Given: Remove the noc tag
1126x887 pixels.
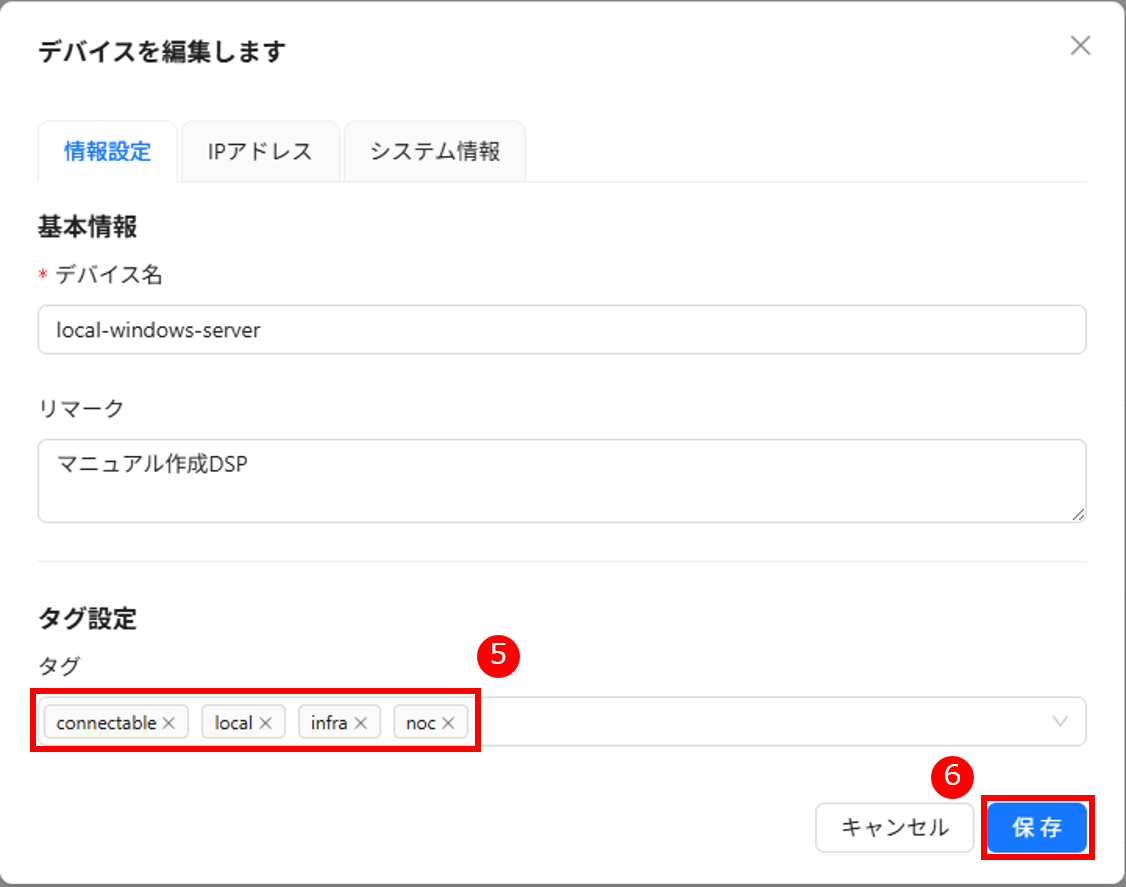Looking at the screenshot, I should (448, 723).
